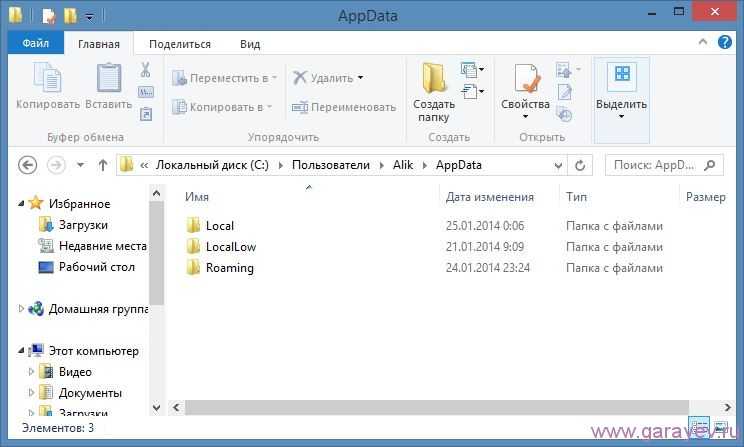The width and height of the screenshot is (744, 447).
Task: Click AppData in the address bar
Action: click(459, 165)
